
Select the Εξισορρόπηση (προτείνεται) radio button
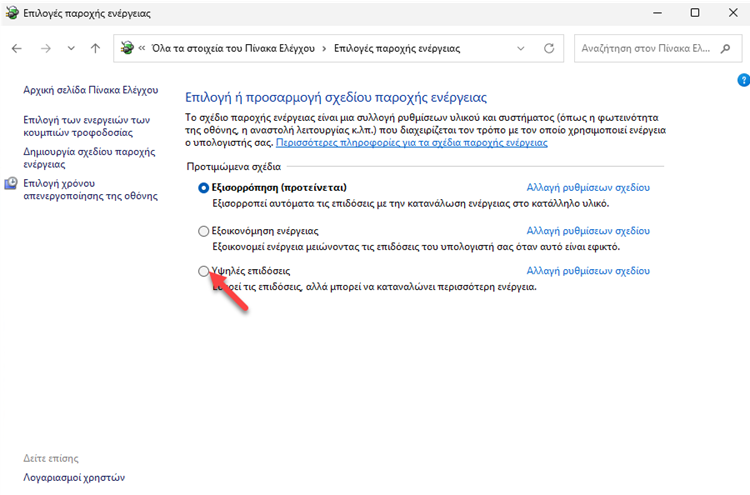click(204, 187)
